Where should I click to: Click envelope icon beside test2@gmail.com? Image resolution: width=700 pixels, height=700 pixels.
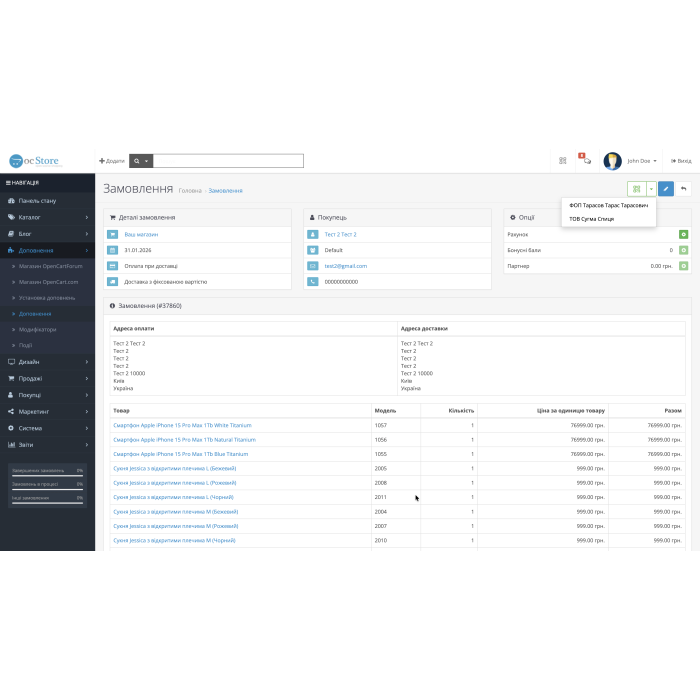[x=313, y=266]
